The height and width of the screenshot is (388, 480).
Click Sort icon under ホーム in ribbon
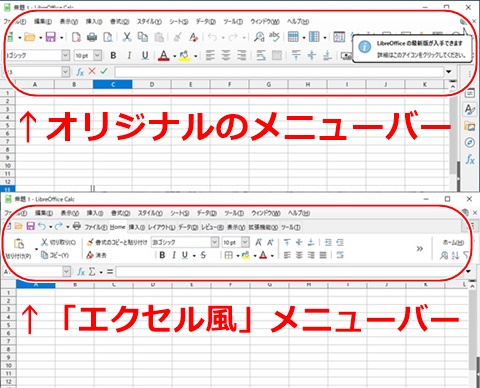click(455, 256)
